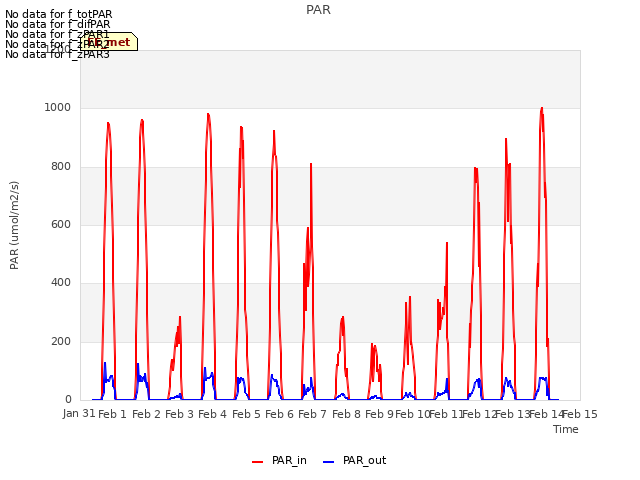This screenshot has height=480, width=640.
Task: Click the Feb 7 x-axis tick label
Action: pos(313,414)
